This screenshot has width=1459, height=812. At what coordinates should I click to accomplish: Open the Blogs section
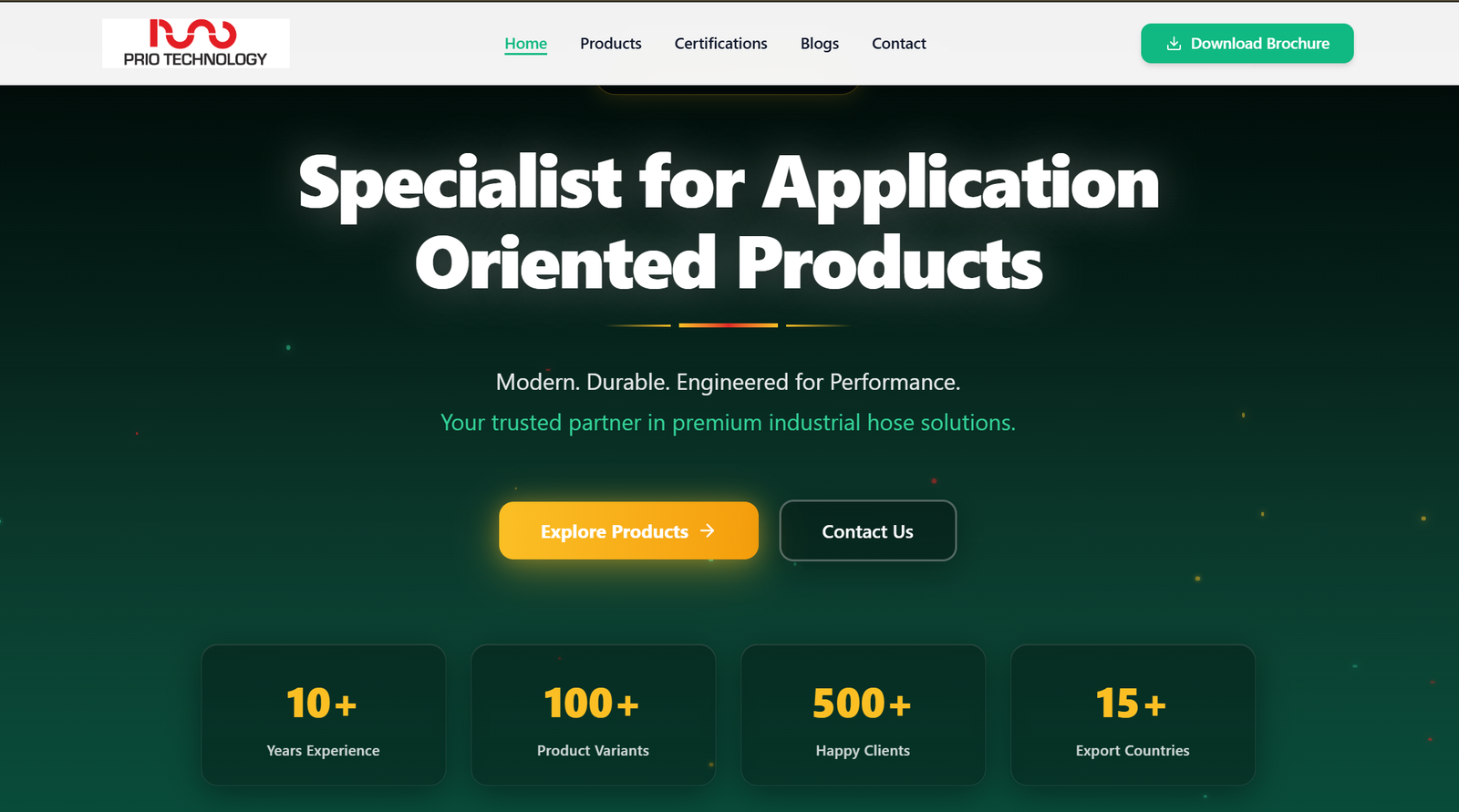pyautogui.click(x=819, y=44)
